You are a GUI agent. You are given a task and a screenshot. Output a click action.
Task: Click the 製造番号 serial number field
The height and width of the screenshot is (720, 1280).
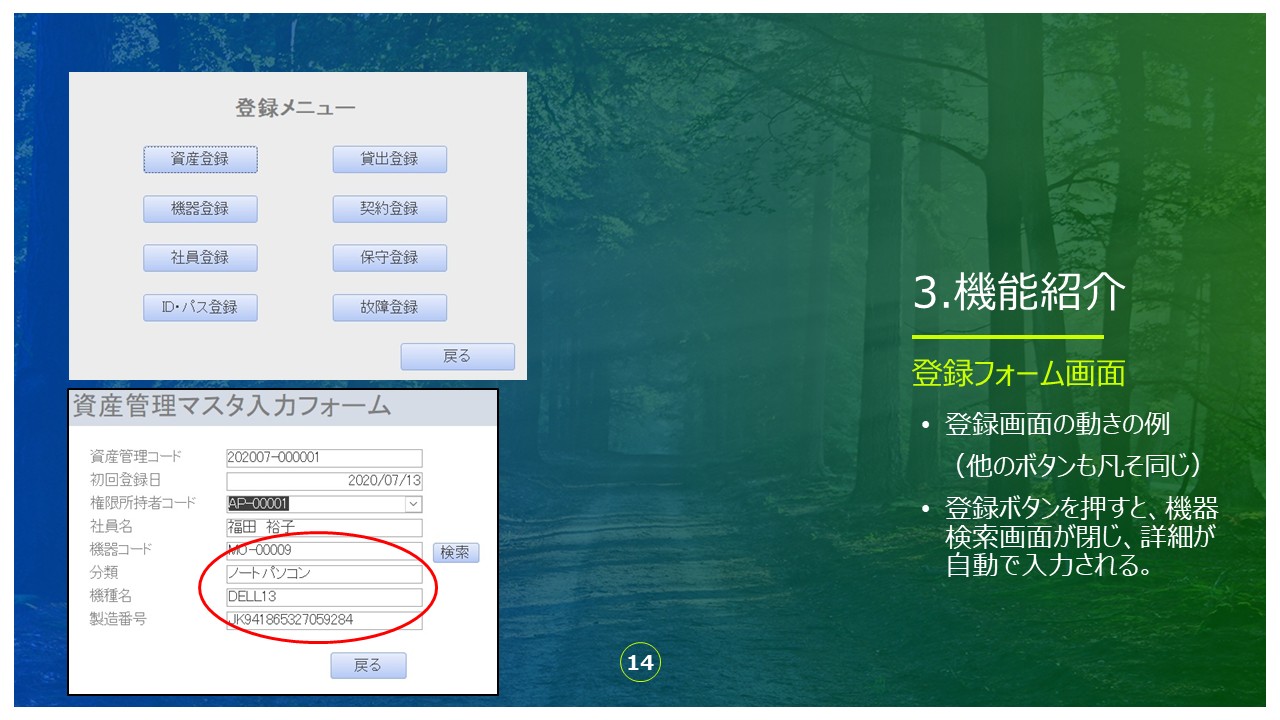(x=324, y=620)
